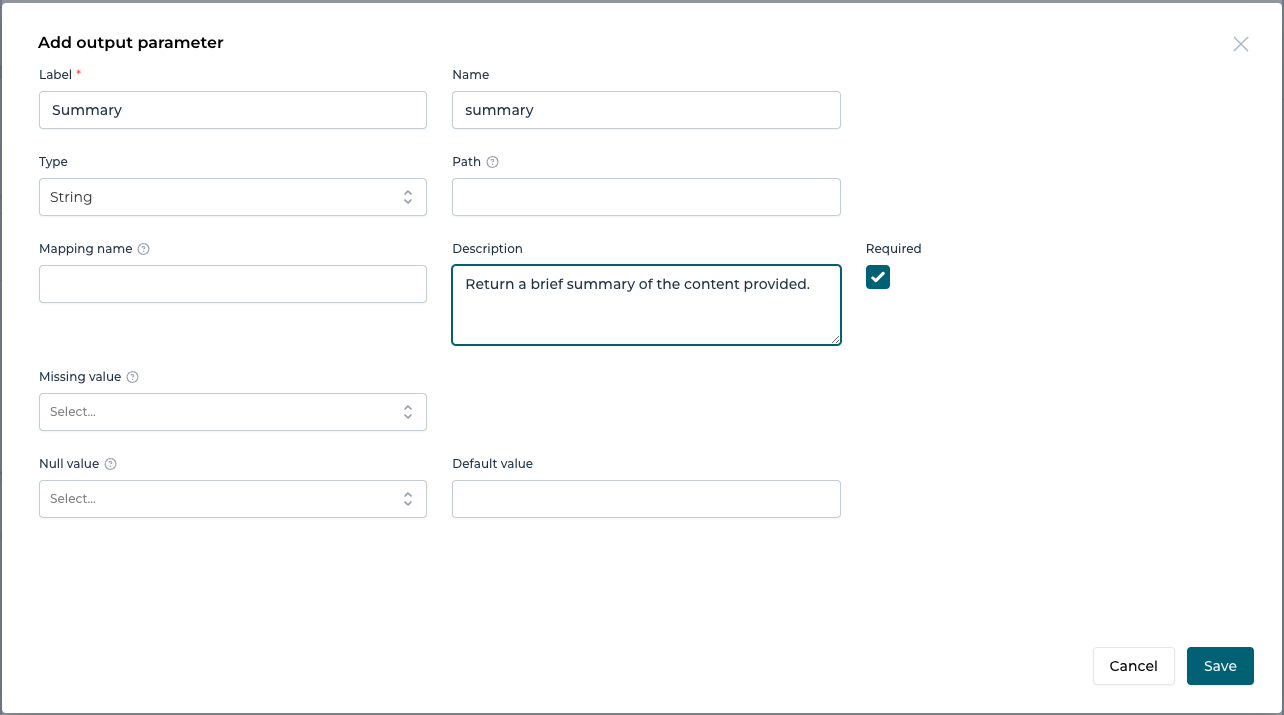Open the Missing value help tooltip
1284x715 pixels.
(x=131, y=377)
